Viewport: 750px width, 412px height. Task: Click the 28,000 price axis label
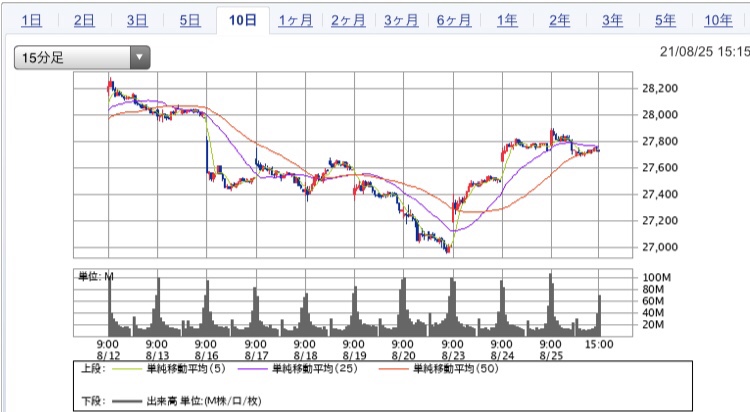[x=660, y=115]
